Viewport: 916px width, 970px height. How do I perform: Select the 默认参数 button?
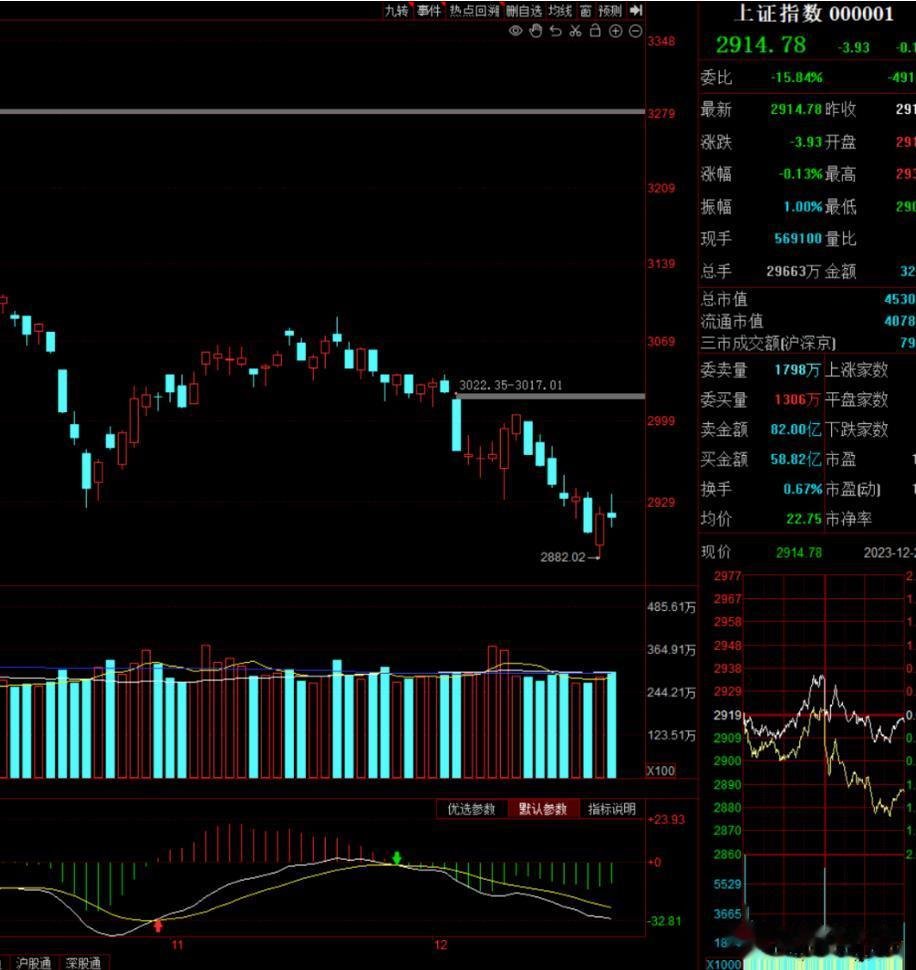point(543,809)
